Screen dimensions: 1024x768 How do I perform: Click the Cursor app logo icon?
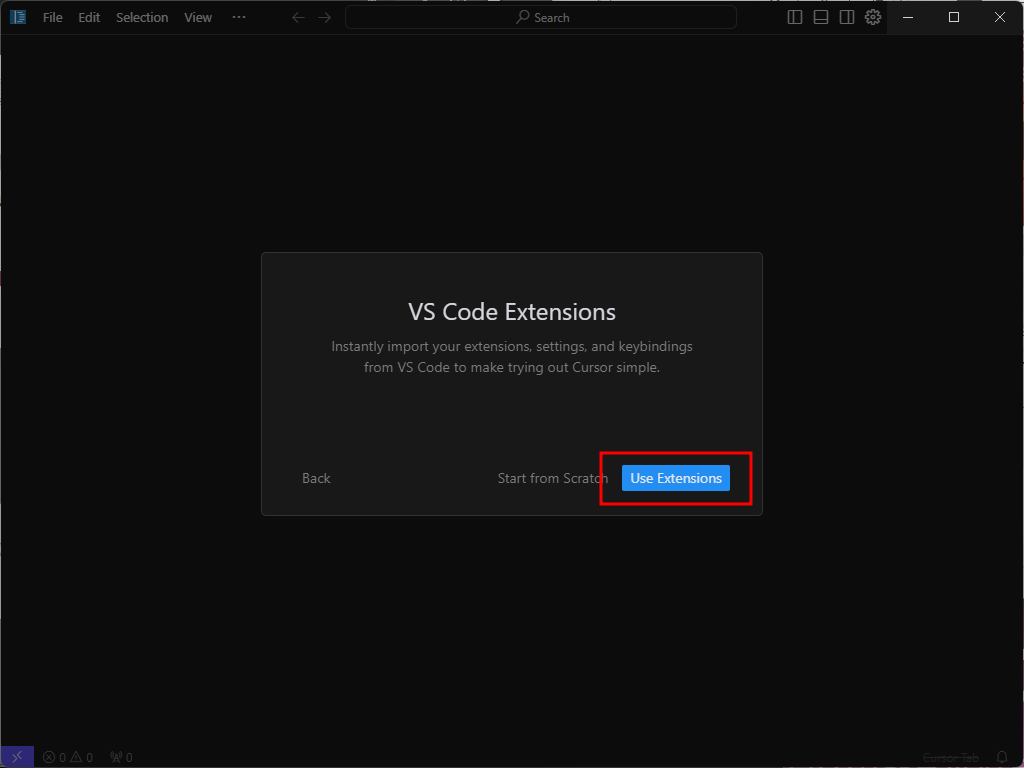point(18,17)
